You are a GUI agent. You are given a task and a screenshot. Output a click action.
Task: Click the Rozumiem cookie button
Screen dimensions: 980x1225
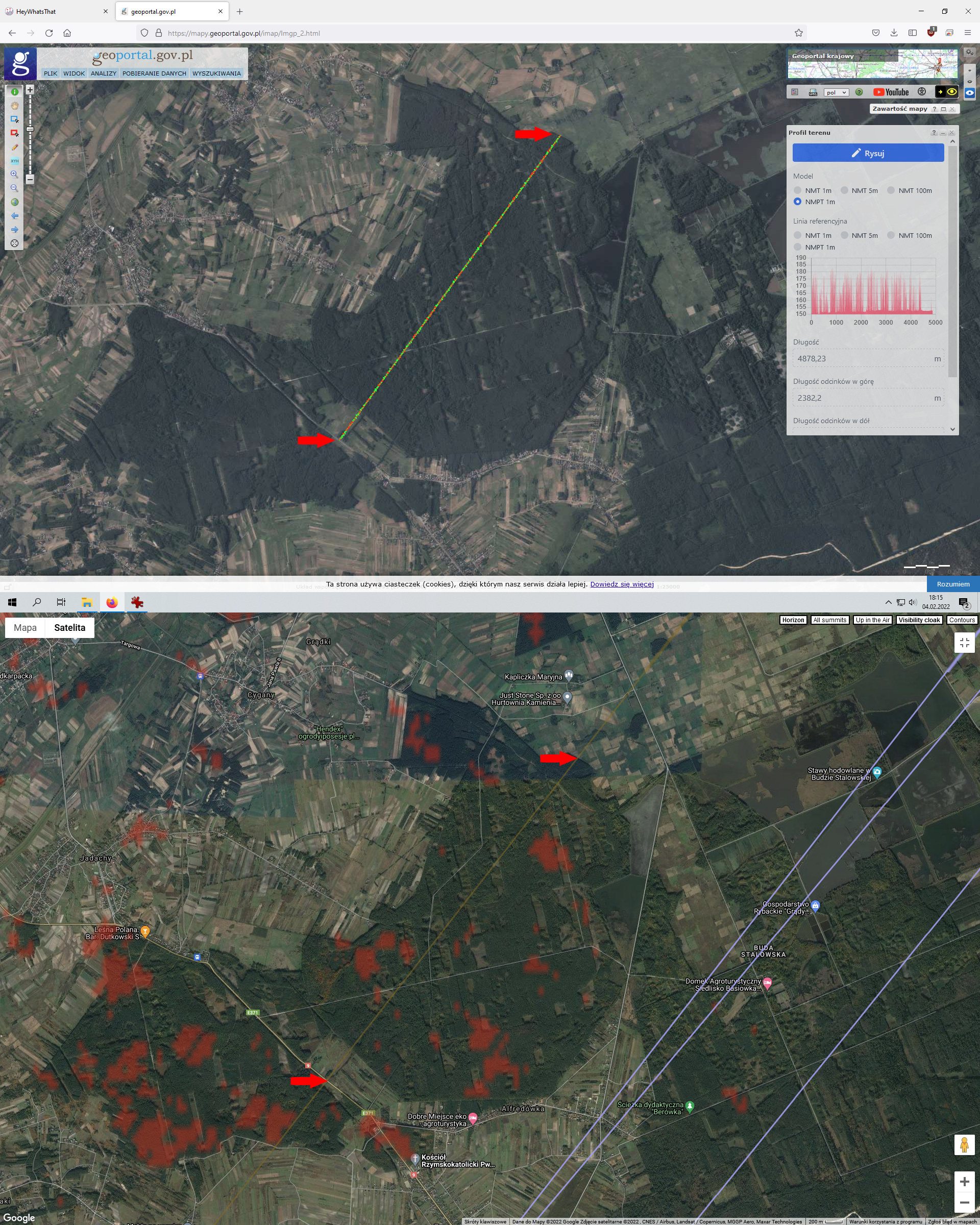coord(953,584)
